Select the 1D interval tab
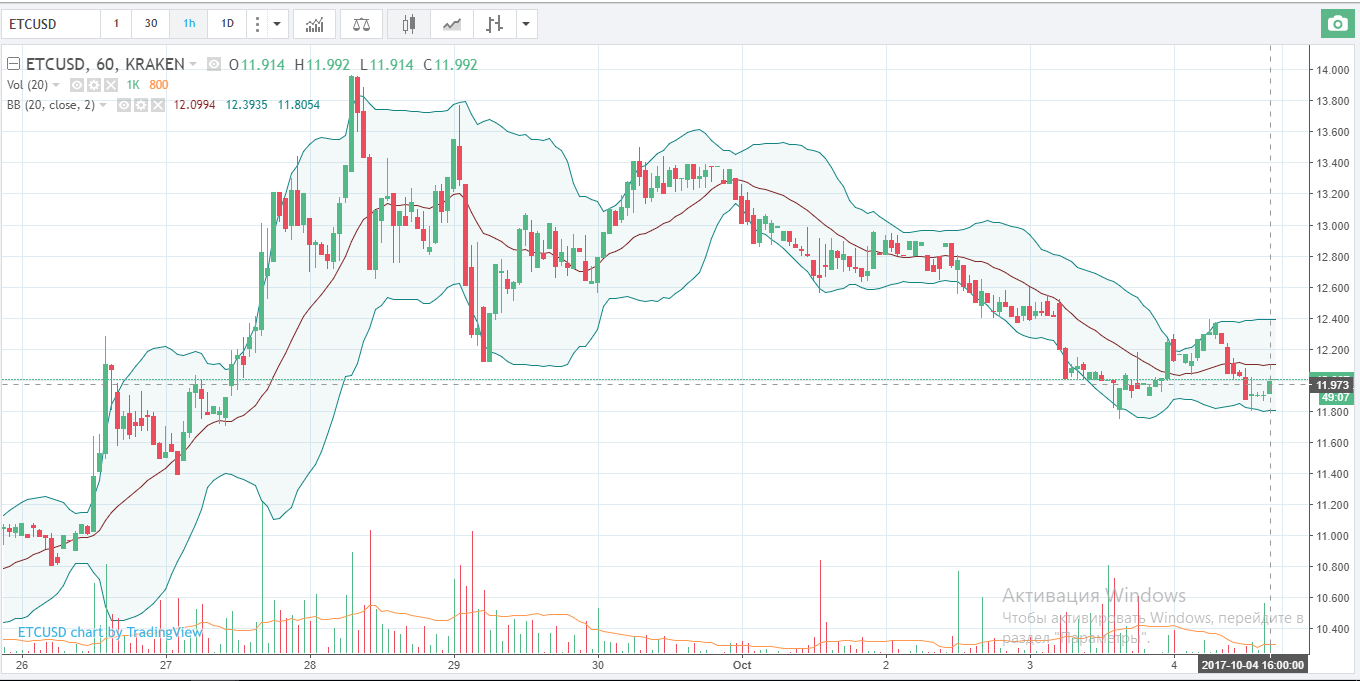The height and width of the screenshot is (681, 1360). click(227, 23)
